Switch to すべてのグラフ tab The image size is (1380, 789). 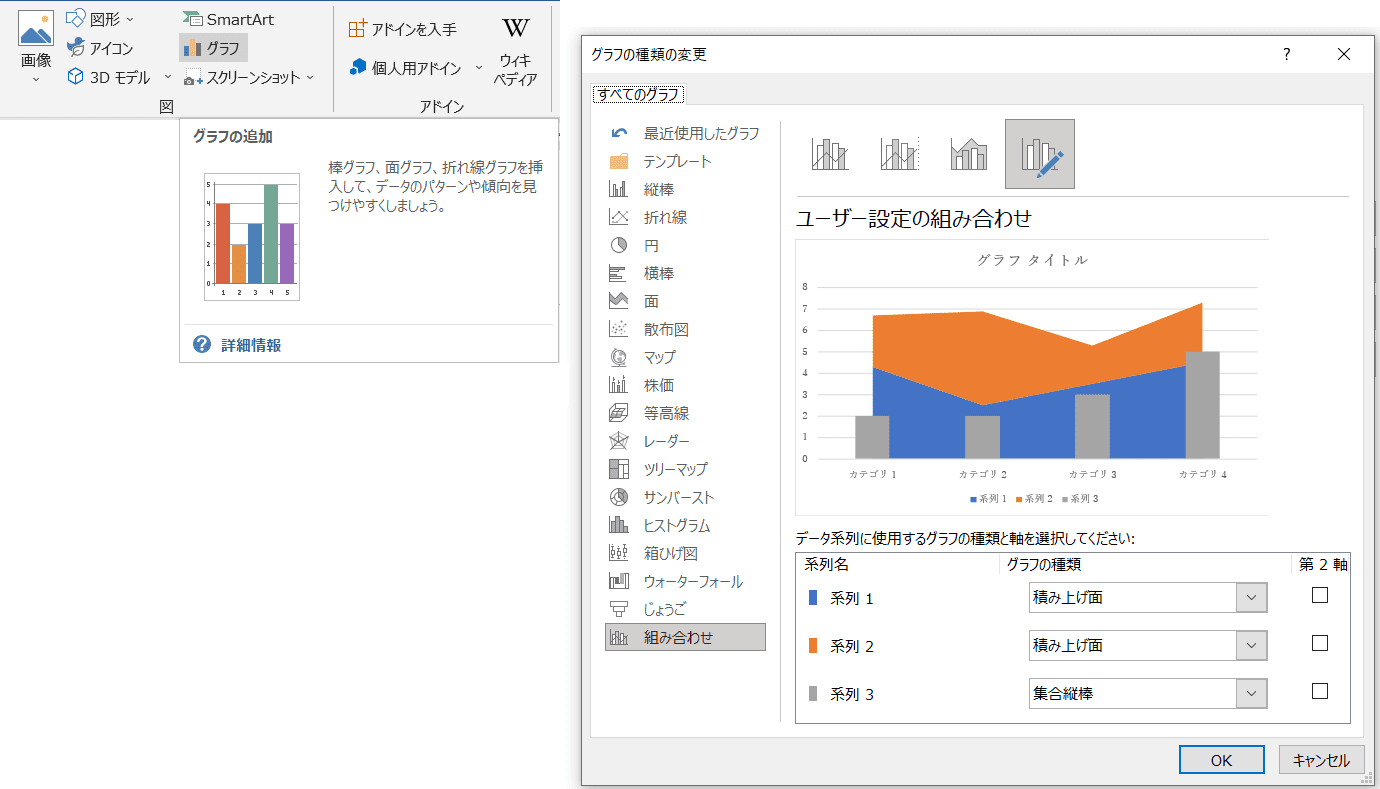coord(637,95)
